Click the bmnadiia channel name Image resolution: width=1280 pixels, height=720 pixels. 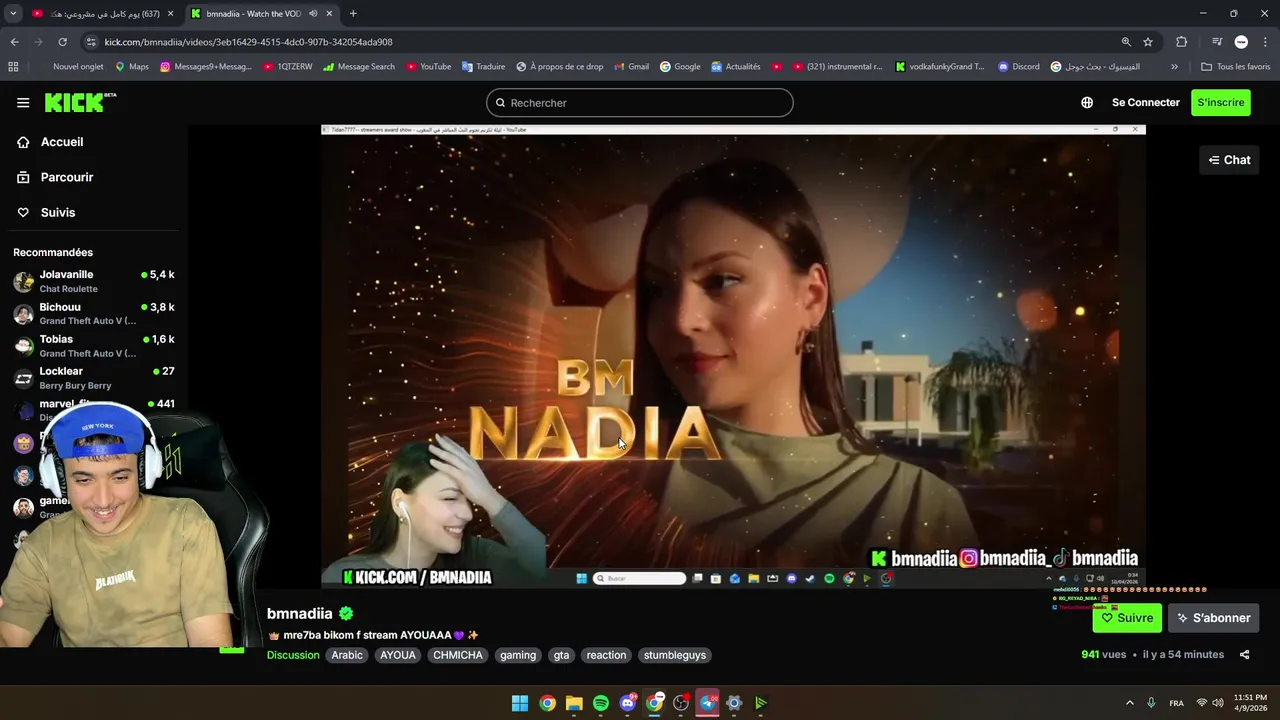click(x=299, y=614)
